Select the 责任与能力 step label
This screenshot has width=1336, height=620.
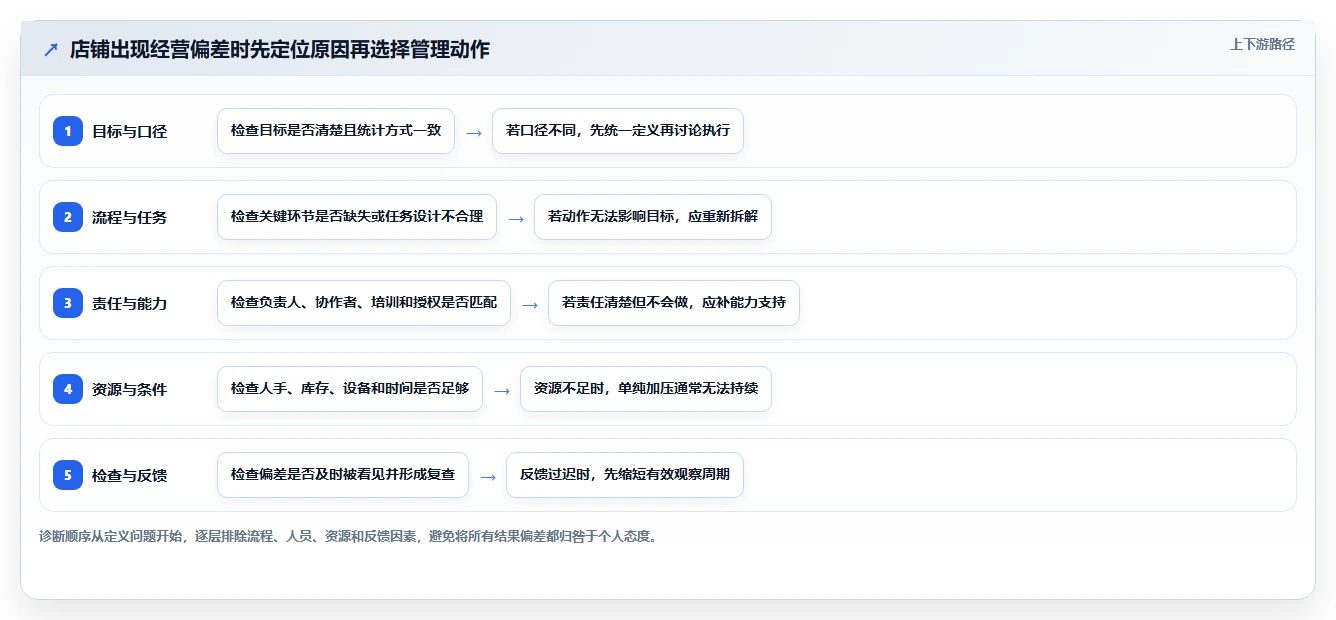pos(129,303)
